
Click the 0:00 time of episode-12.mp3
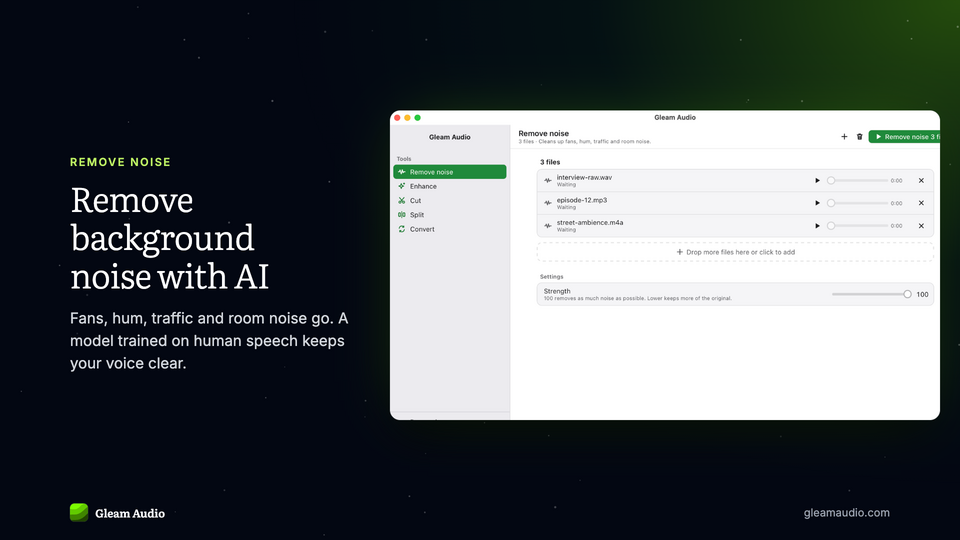(896, 203)
